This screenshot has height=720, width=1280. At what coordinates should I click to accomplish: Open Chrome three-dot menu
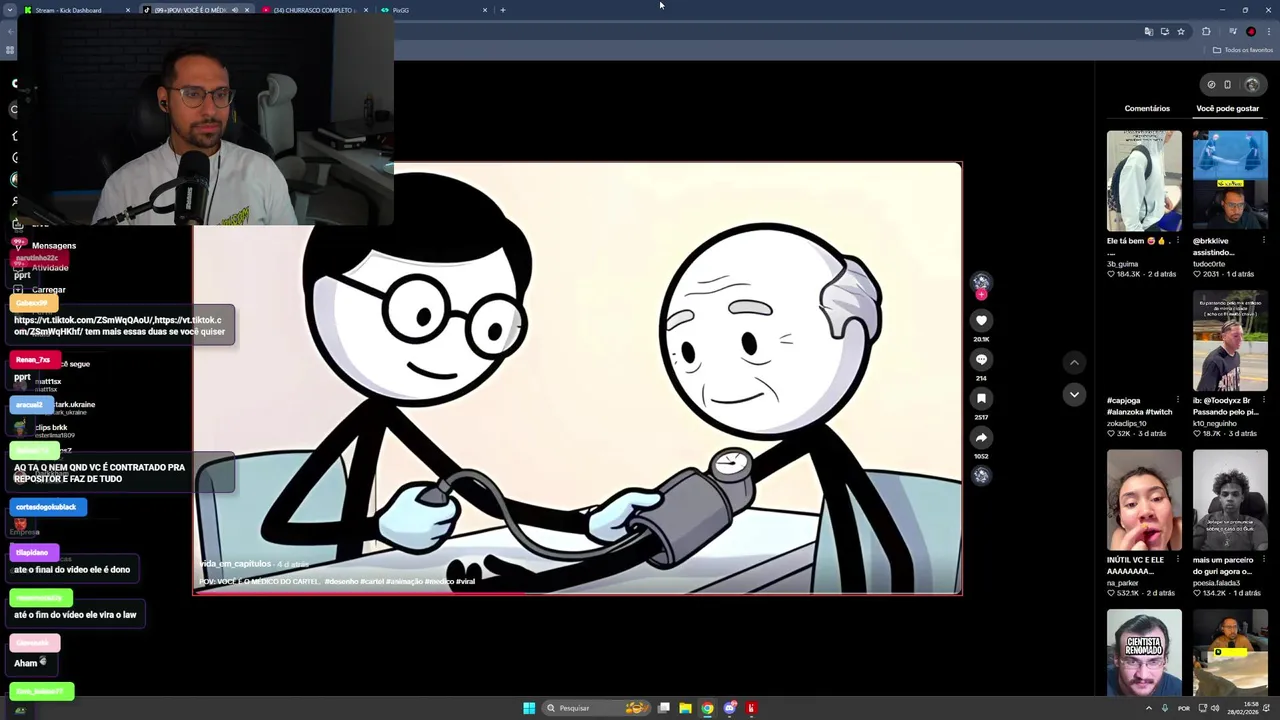(x=1268, y=31)
